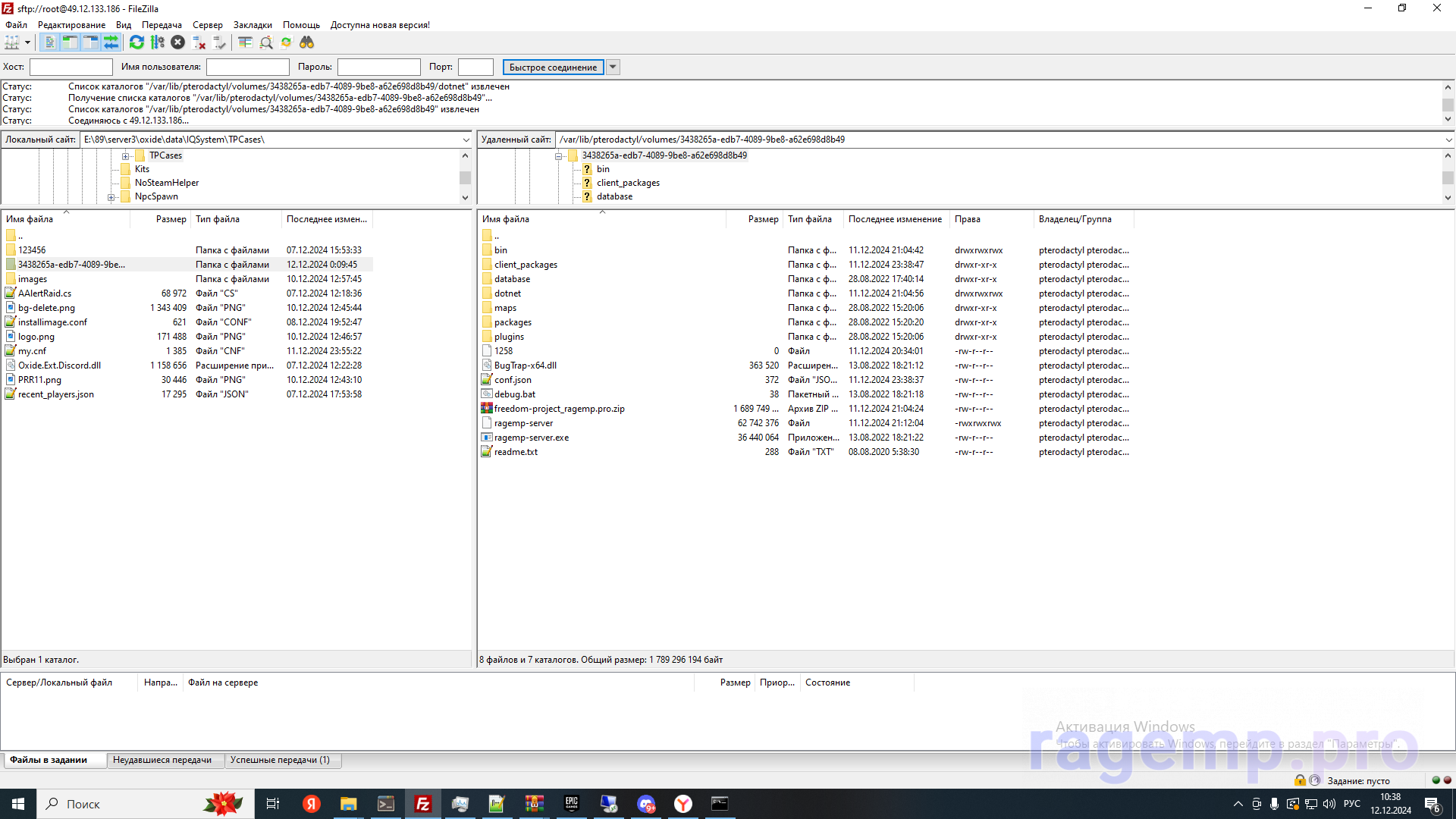
Task: Open directory listing filters dialog
Action: coord(245,42)
